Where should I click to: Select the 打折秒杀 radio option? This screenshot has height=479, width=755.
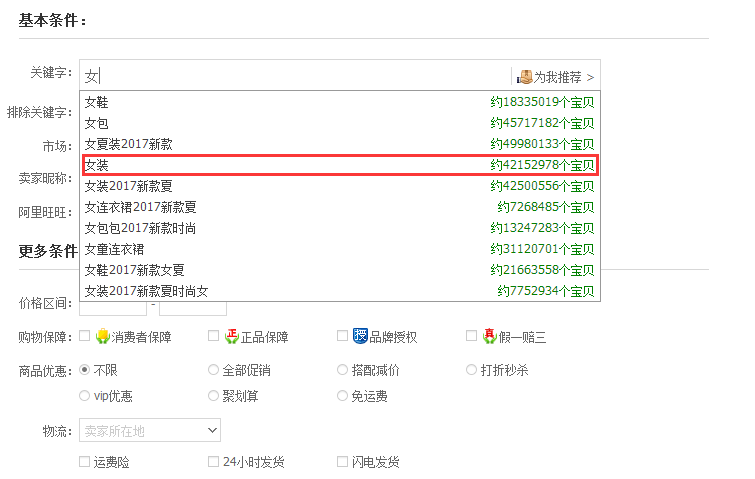click(x=472, y=370)
